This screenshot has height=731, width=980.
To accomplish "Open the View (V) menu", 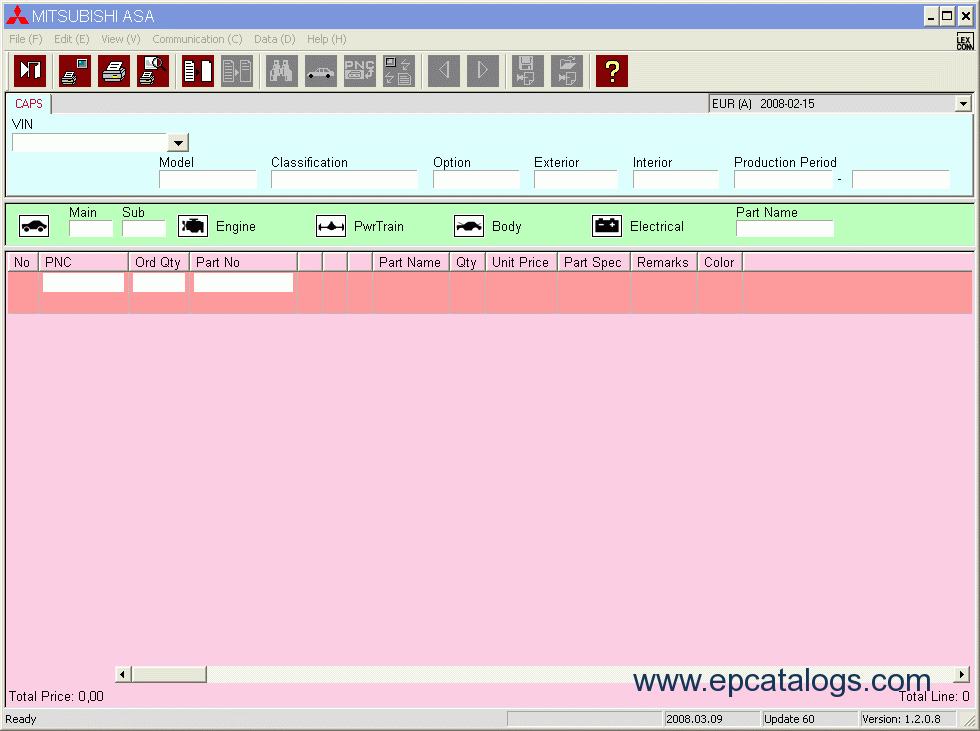I will point(121,39).
